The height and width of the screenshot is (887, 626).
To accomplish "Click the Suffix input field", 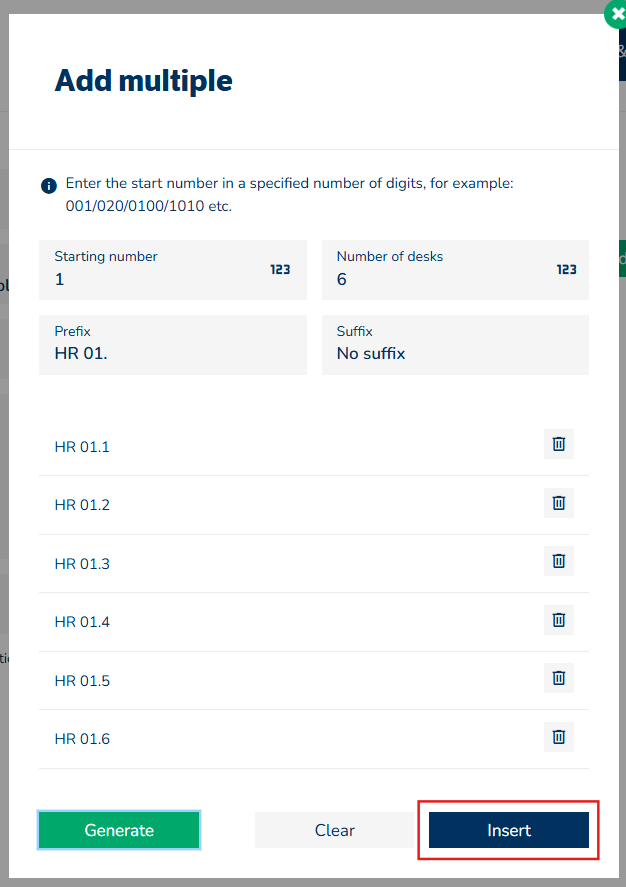I will [x=455, y=353].
